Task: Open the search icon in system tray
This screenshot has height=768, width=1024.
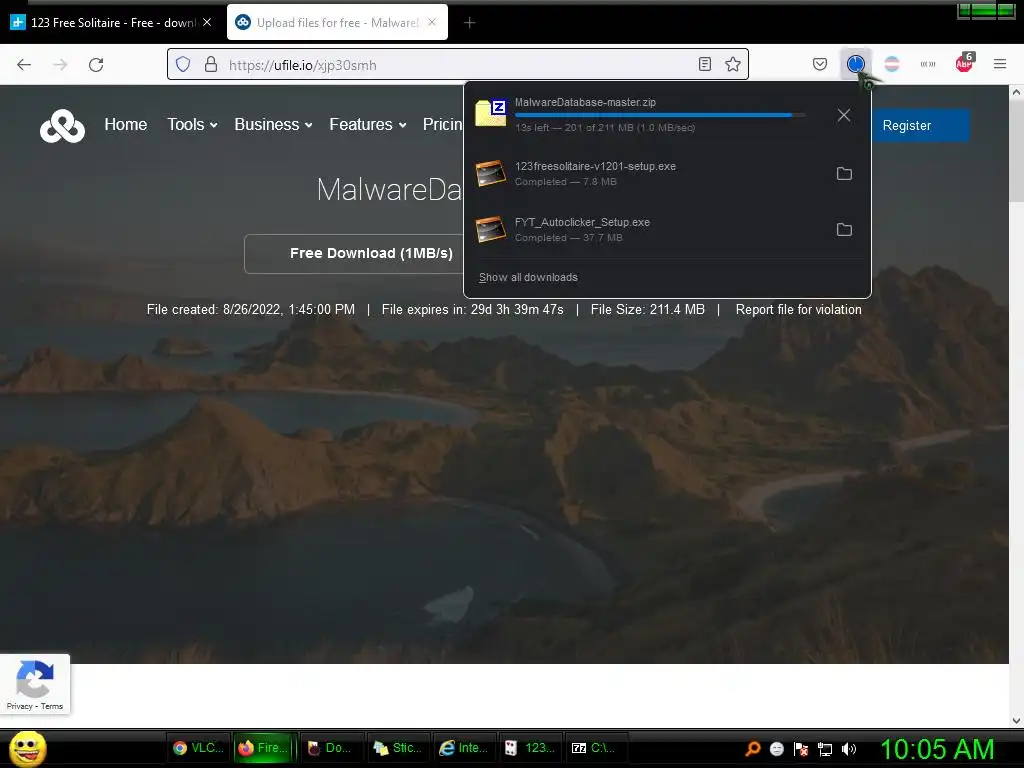Action: (x=753, y=749)
